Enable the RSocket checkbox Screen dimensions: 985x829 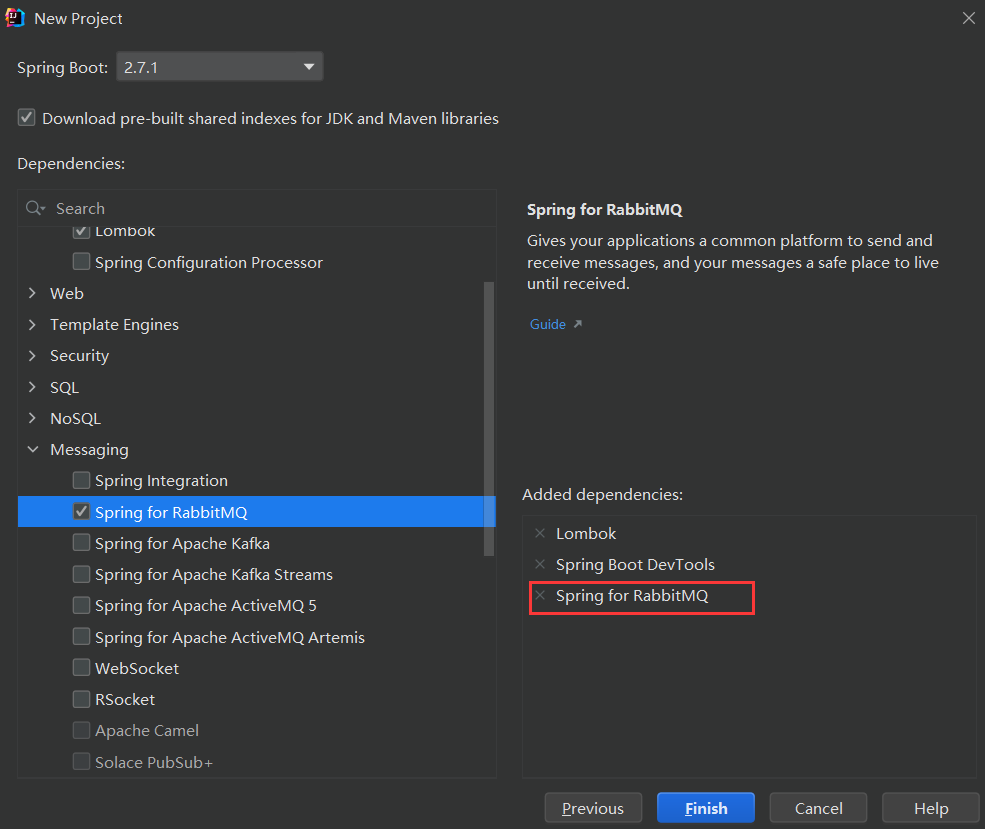pyautogui.click(x=81, y=698)
